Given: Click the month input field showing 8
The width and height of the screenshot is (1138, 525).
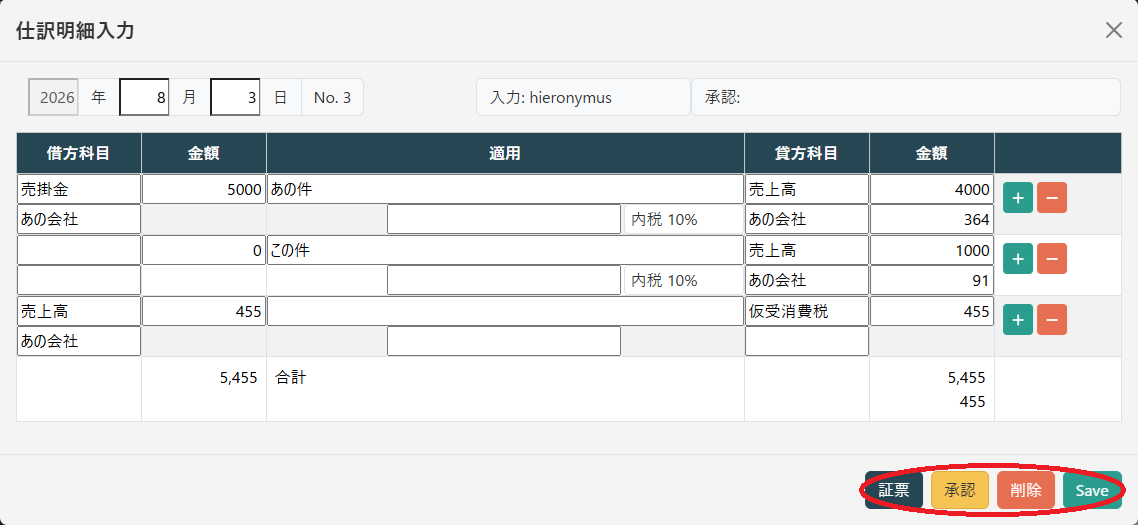Looking at the screenshot, I should (x=144, y=98).
